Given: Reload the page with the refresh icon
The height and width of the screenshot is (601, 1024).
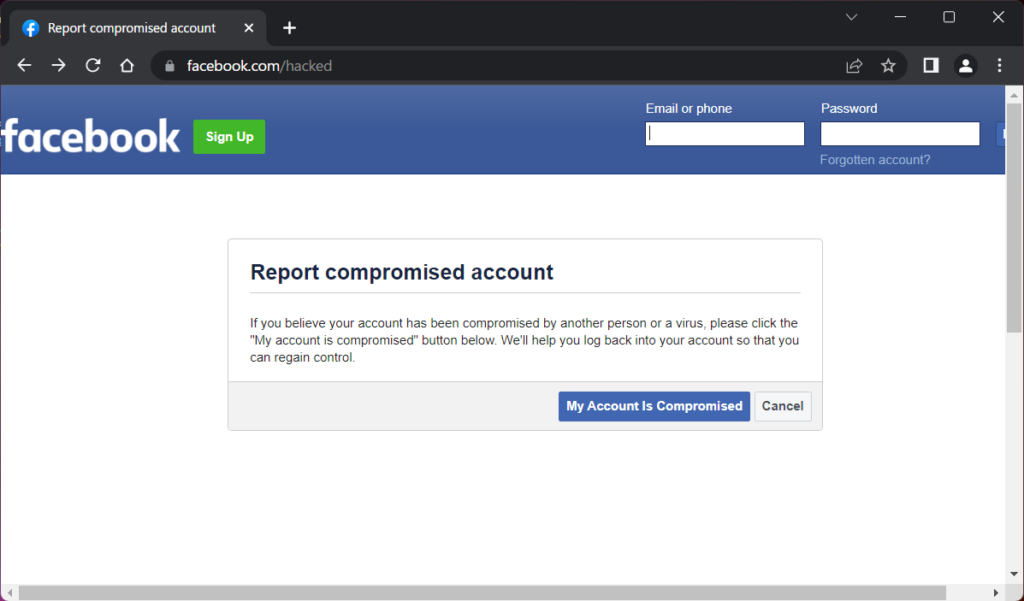Looking at the screenshot, I should pos(93,65).
